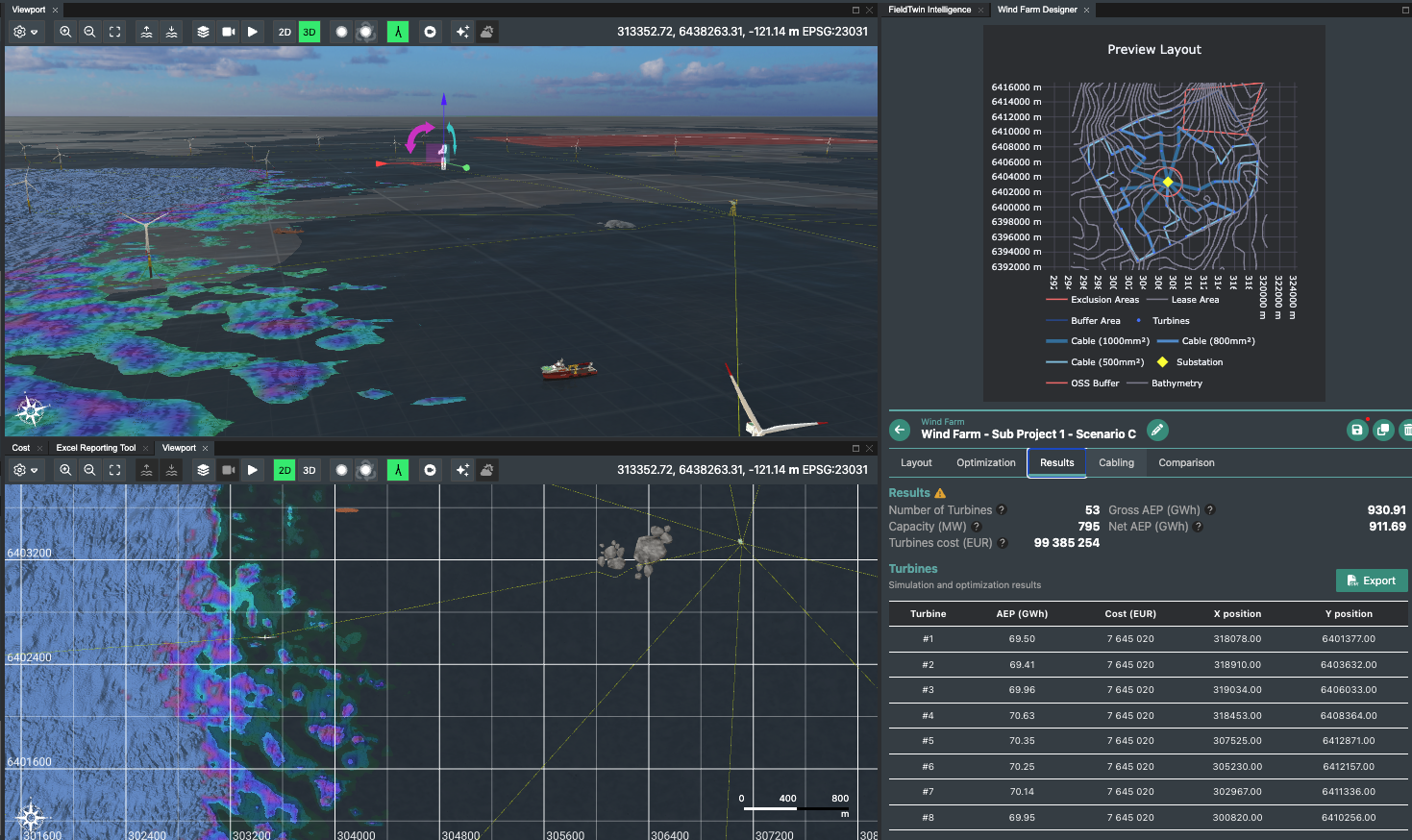Switch bottom viewport to 3D mode
This screenshot has height=840, width=1412.
click(x=310, y=470)
